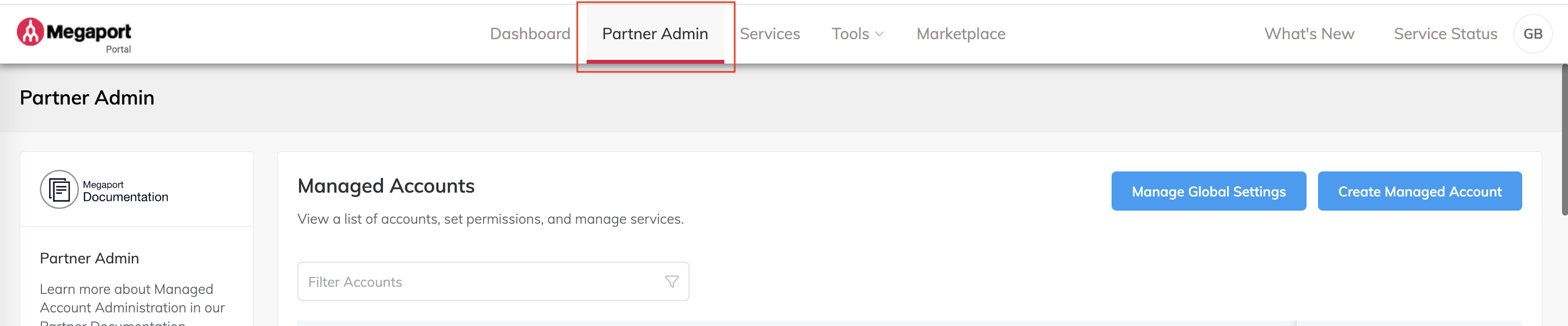The width and height of the screenshot is (1568, 326).
Task: Go to the Dashboard tab
Action: (x=529, y=34)
